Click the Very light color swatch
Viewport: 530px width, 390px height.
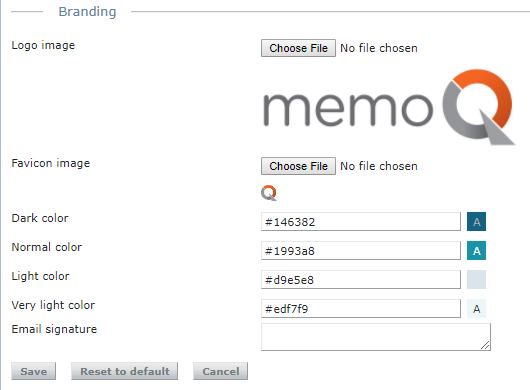pyautogui.click(x=476, y=309)
